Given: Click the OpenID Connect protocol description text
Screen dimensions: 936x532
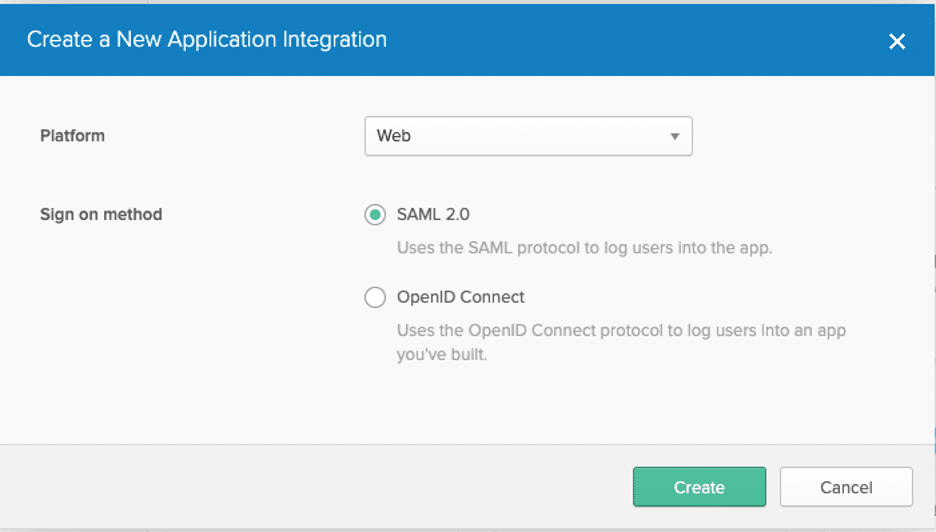Looking at the screenshot, I should click(x=620, y=330).
